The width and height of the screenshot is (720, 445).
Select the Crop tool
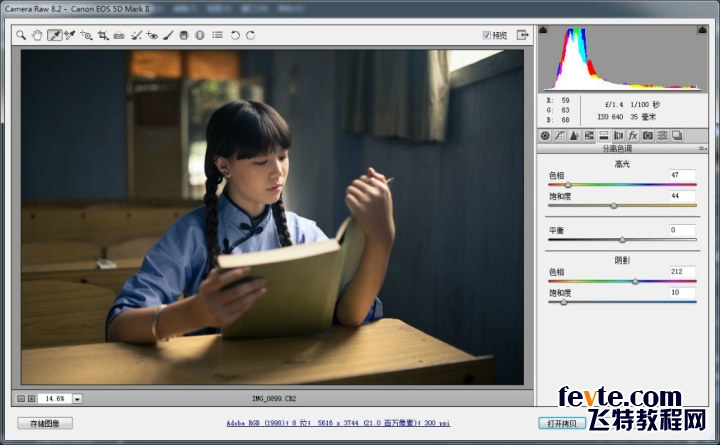coord(103,35)
